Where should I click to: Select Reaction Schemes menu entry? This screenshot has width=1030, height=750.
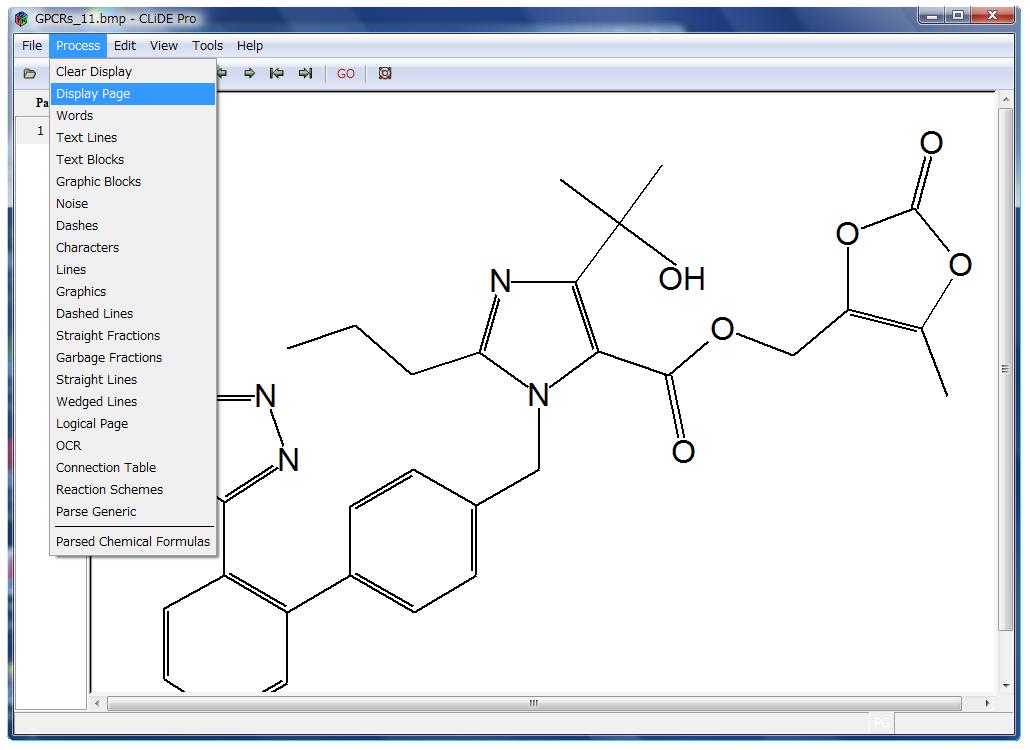[133, 490]
